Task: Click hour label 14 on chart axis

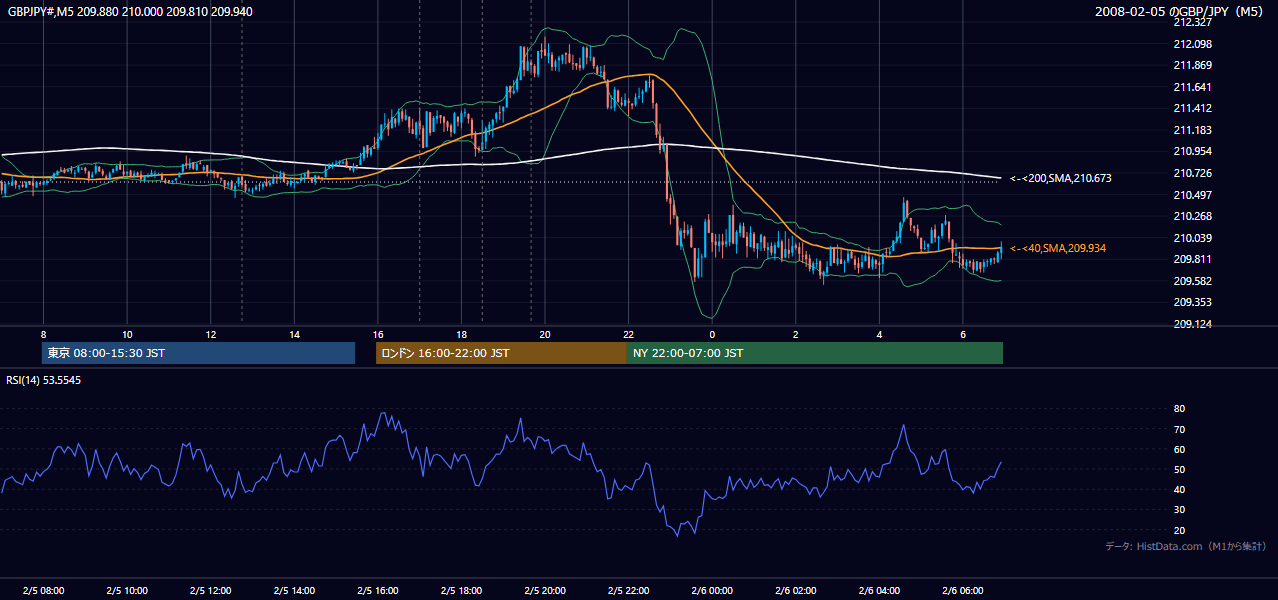Action: pos(294,334)
